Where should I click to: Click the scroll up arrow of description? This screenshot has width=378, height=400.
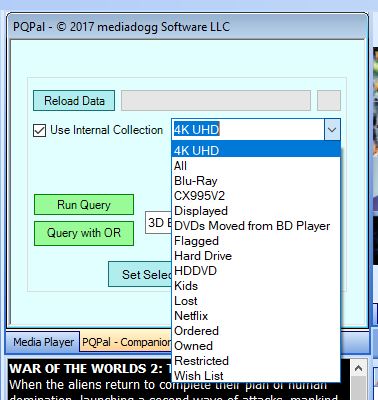click(358, 369)
